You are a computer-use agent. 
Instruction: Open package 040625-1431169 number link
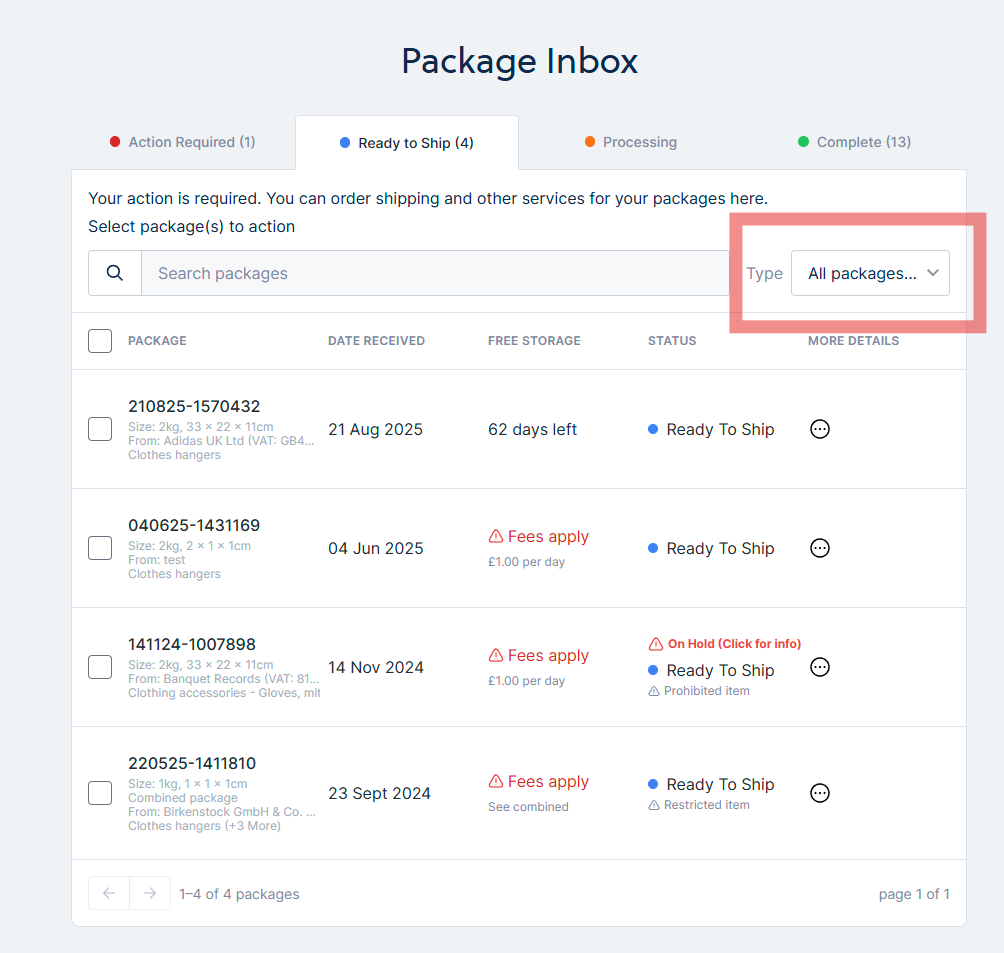tap(194, 525)
